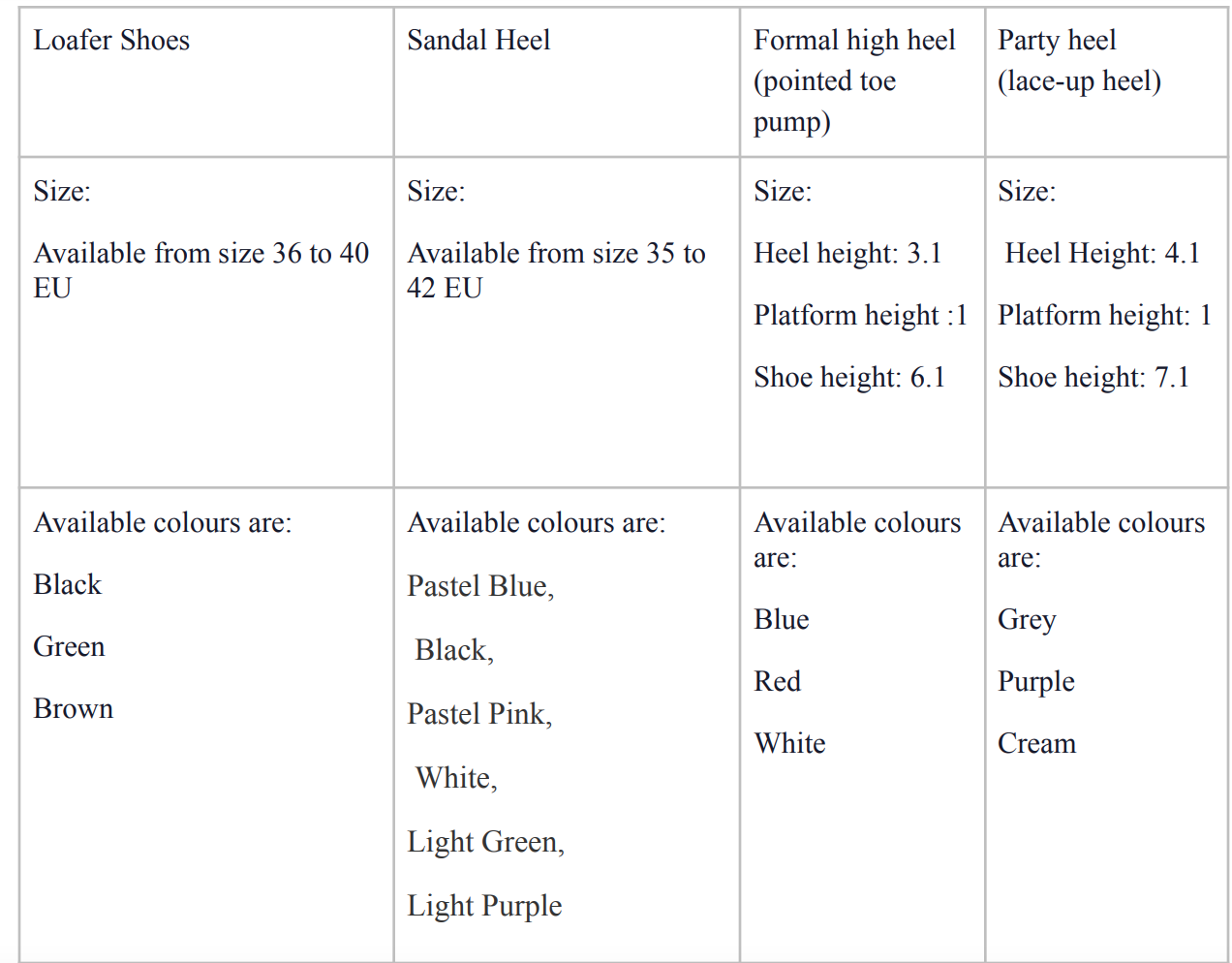
Task: Select Pastel Blue in Sandal Heel colours
Action: point(480,587)
